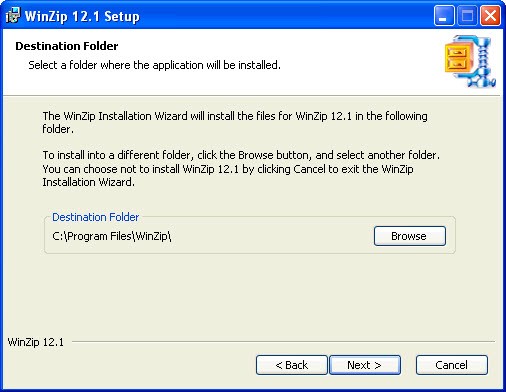
Task: Click the 'Select a folder where' subtitle
Action: click(154, 65)
